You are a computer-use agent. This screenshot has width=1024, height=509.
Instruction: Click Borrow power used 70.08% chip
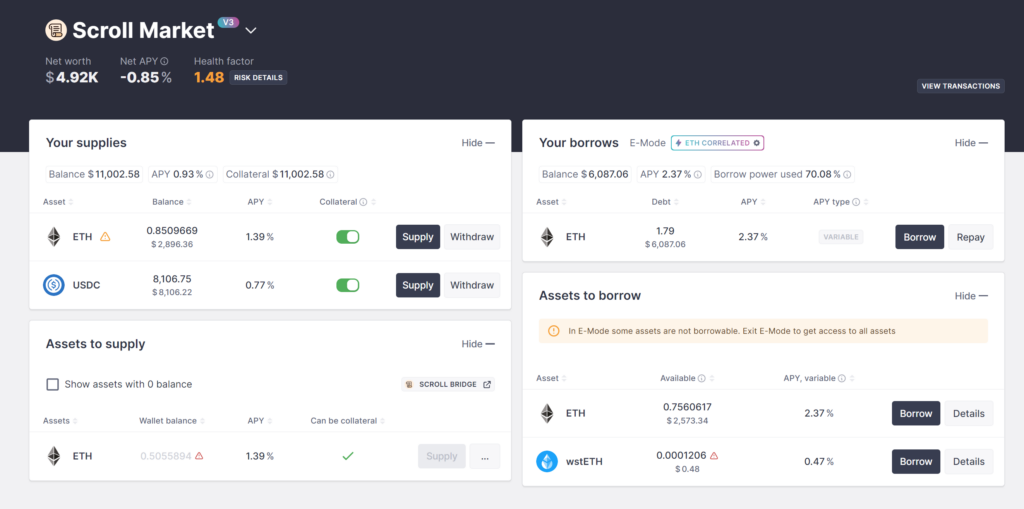[782, 174]
